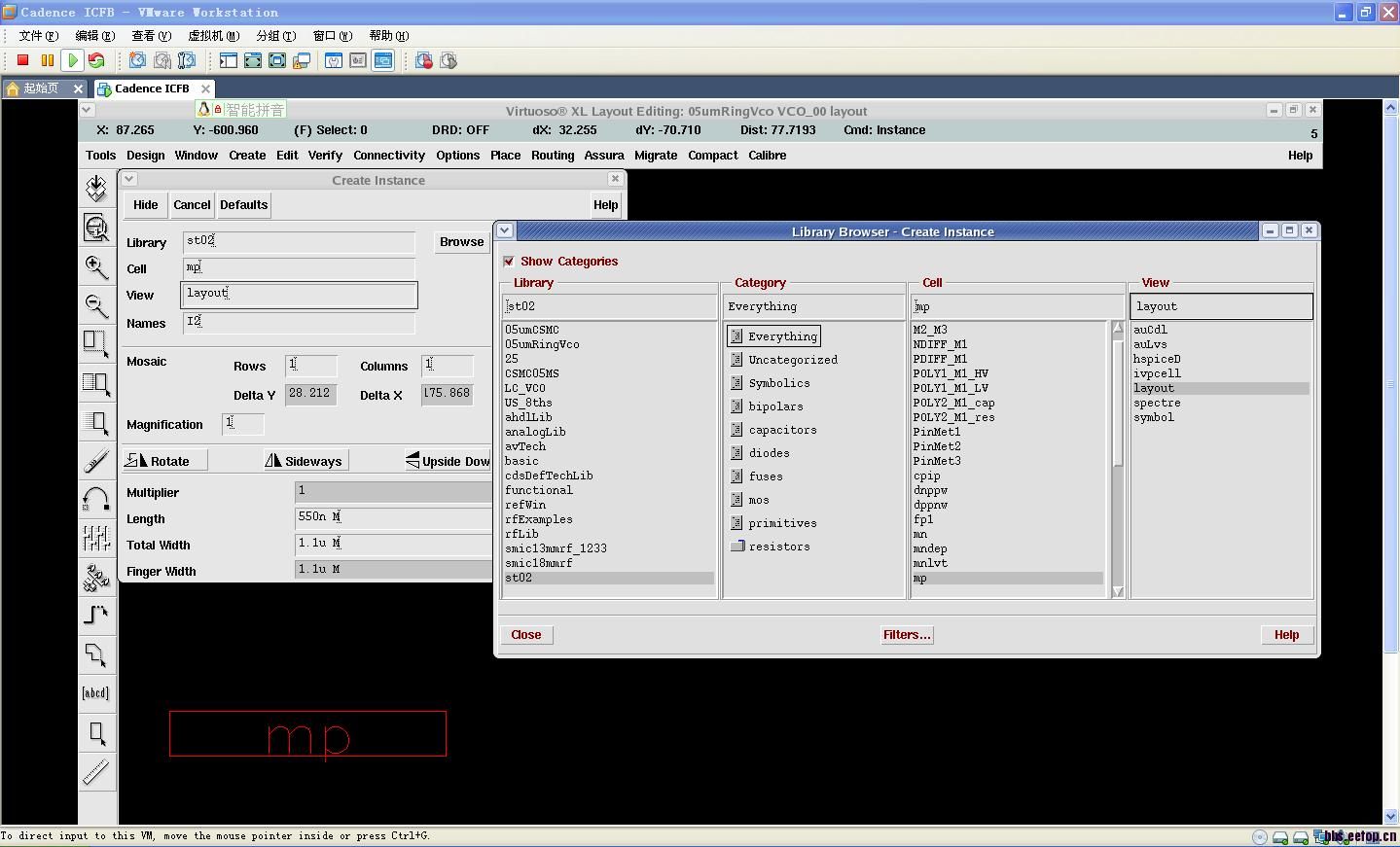Viewport: 1400px width, 847px height.
Task: Click the VMware yellow suspend icon
Action: click(47, 60)
